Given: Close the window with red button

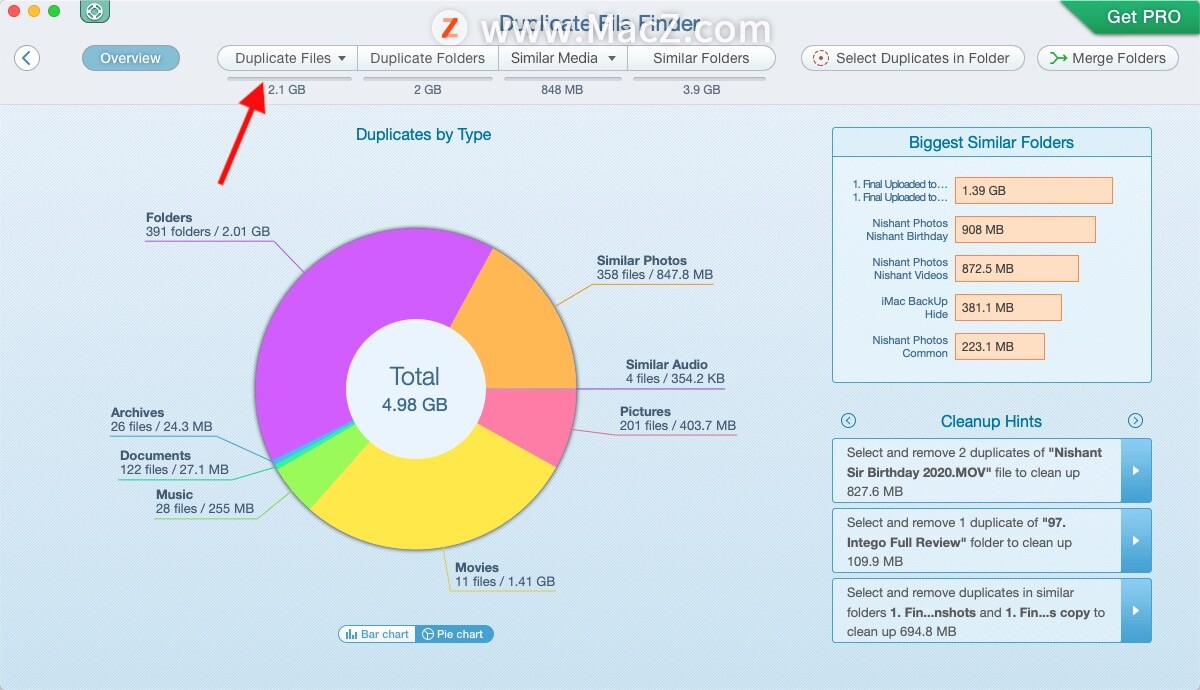Looking at the screenshot, I should (x=14, y=11).
